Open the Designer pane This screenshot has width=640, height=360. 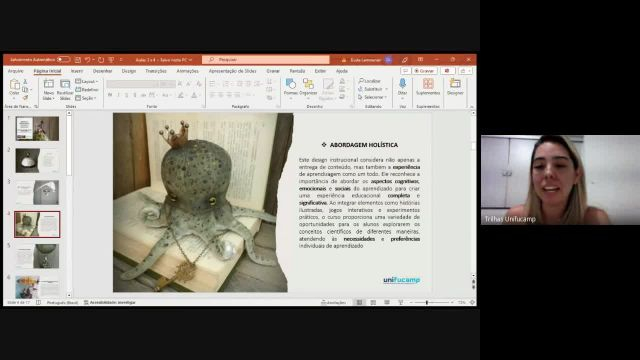click(x=455, y=87)
